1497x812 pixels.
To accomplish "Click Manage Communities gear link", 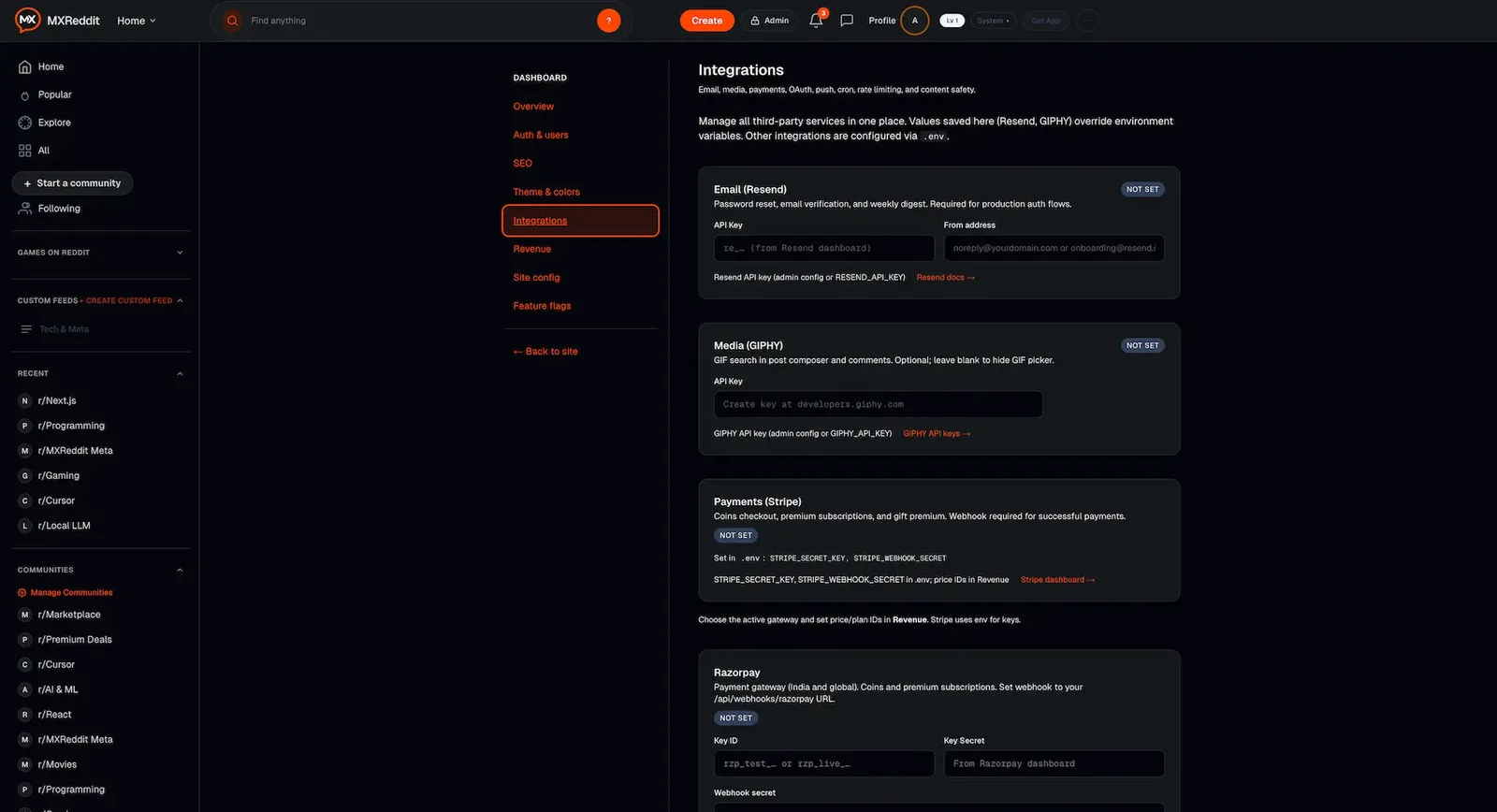I will 65,593.
